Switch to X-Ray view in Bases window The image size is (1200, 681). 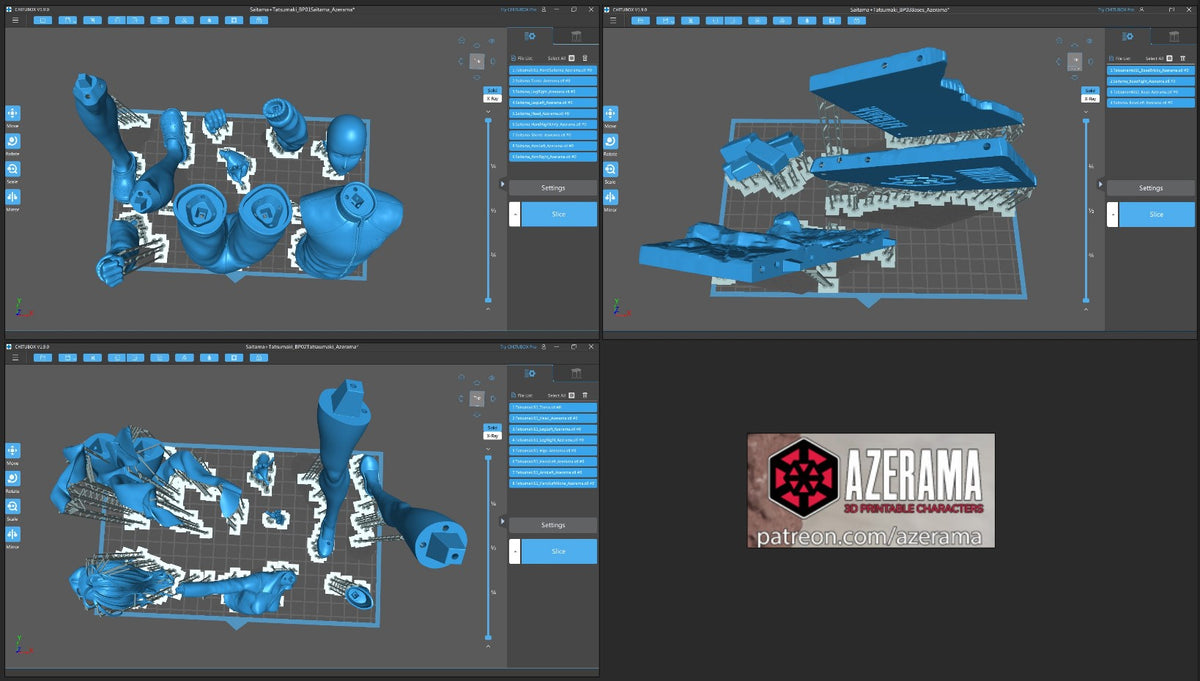point(1090,99)
